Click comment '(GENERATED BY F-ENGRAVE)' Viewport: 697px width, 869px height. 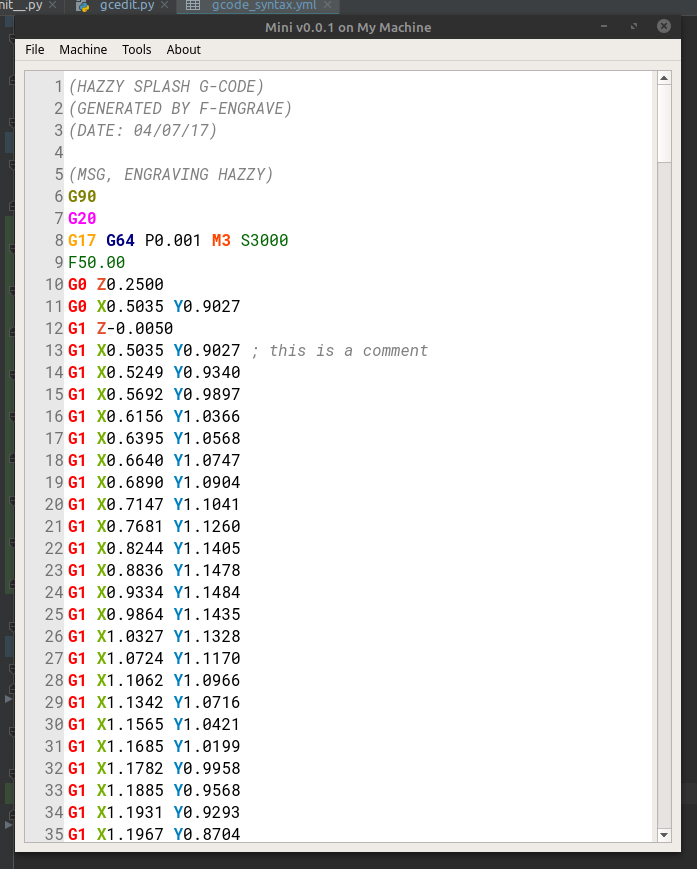point(180,109)
